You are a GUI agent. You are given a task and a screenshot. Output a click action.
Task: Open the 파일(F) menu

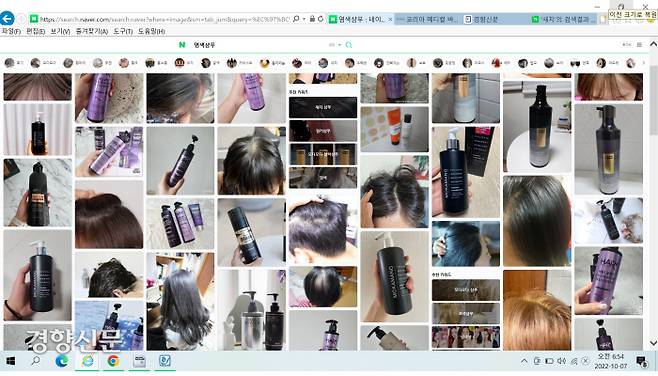pos(11,31)
